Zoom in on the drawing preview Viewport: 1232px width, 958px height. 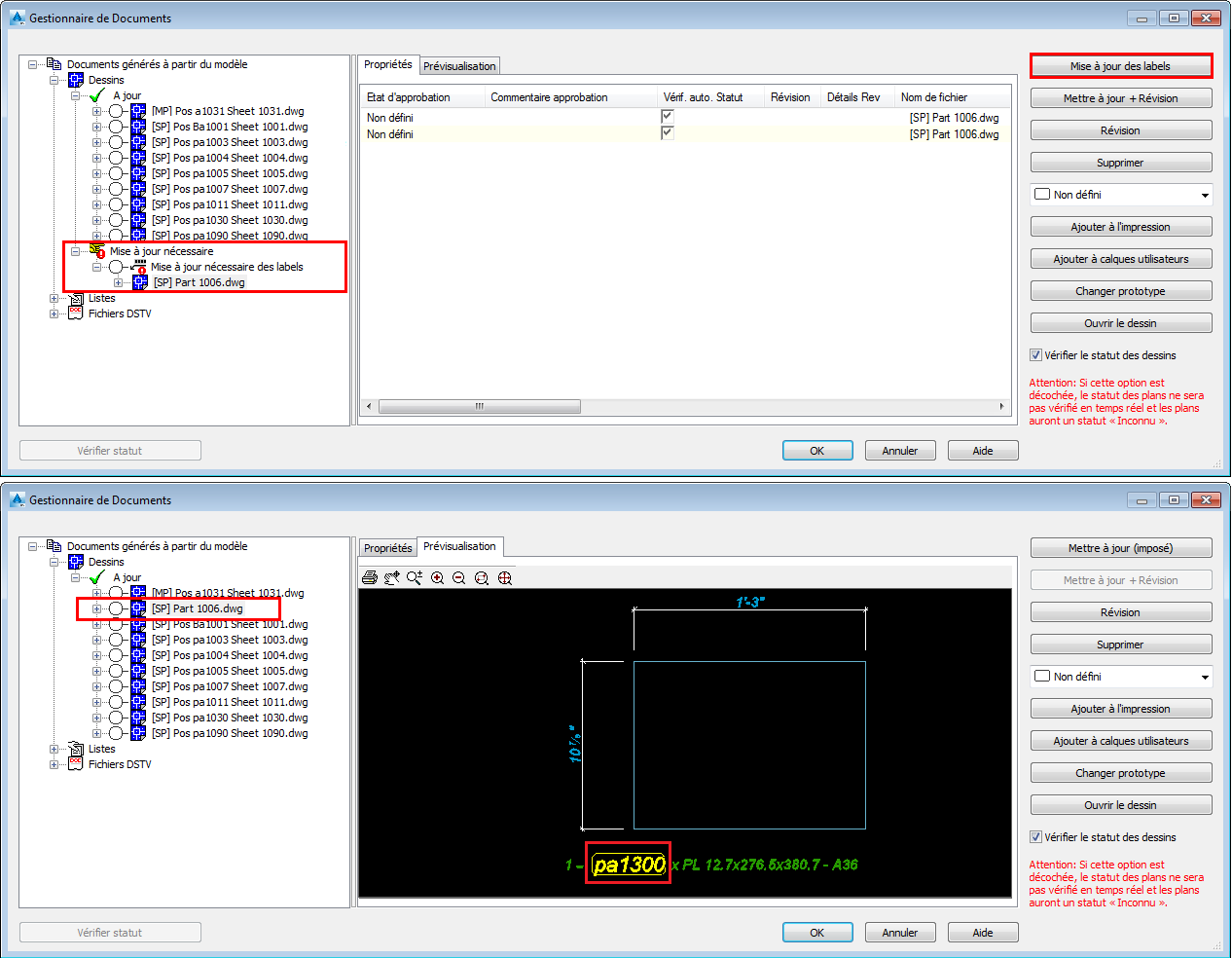(437, 578)
